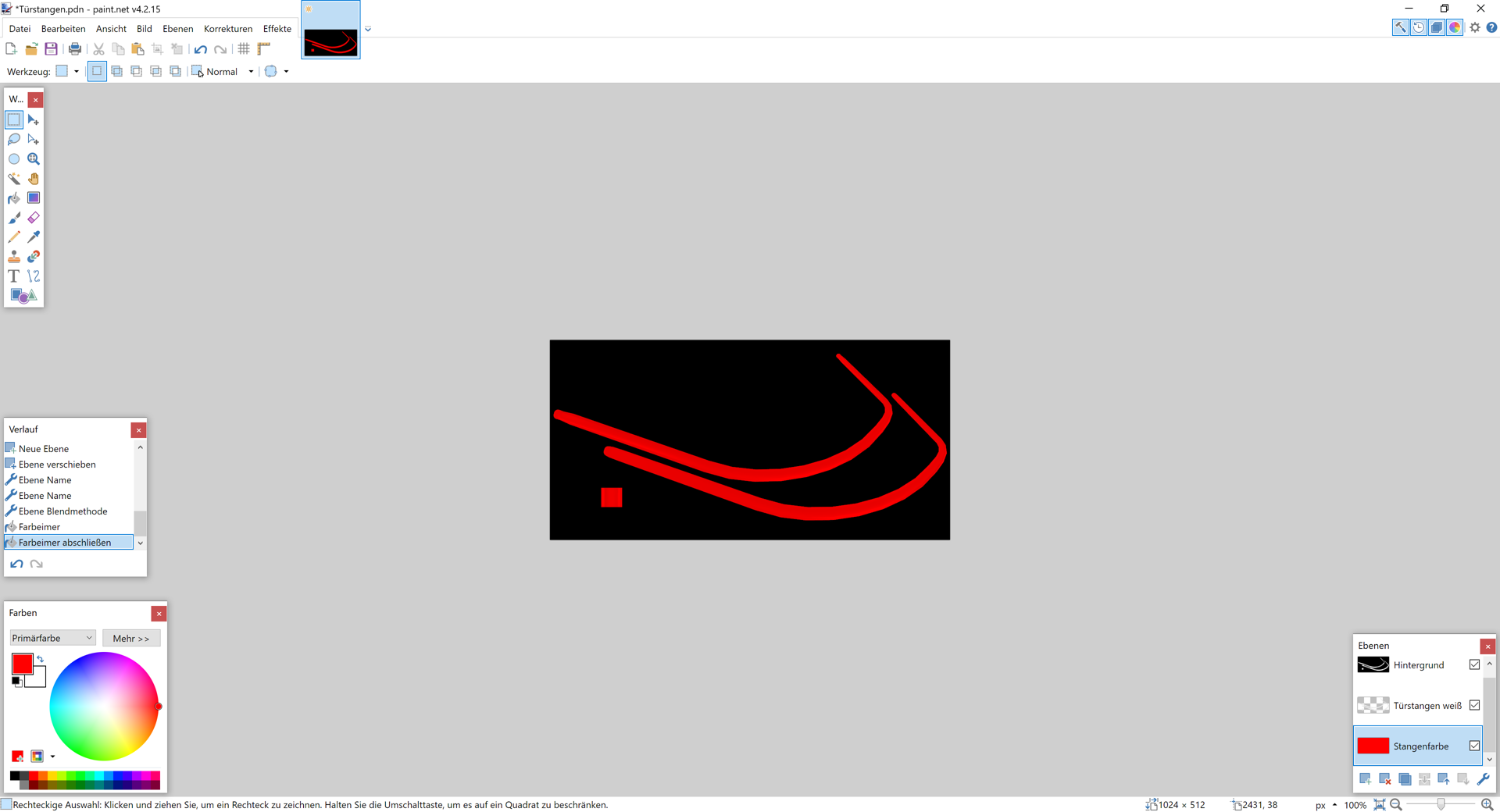Expand the Normal selection mode dropdown

click(251, 72)
